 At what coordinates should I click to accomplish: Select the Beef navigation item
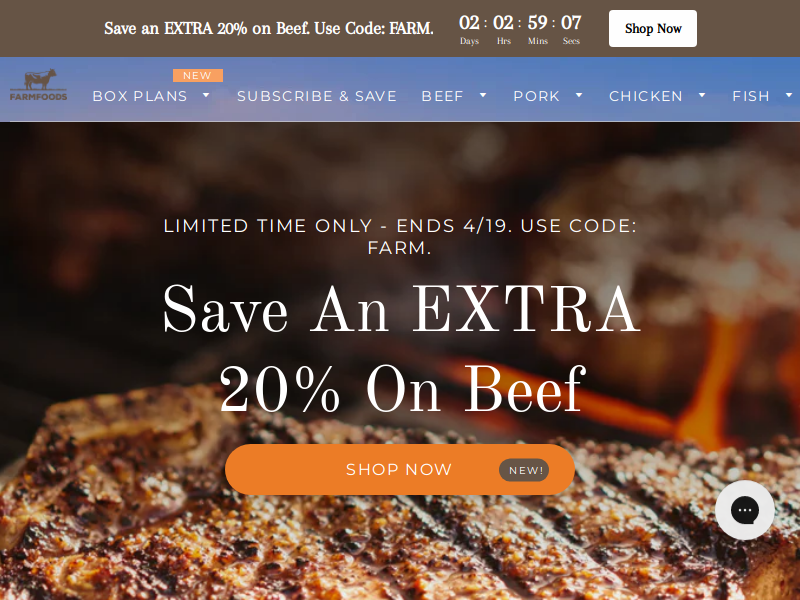pos(442,96)
